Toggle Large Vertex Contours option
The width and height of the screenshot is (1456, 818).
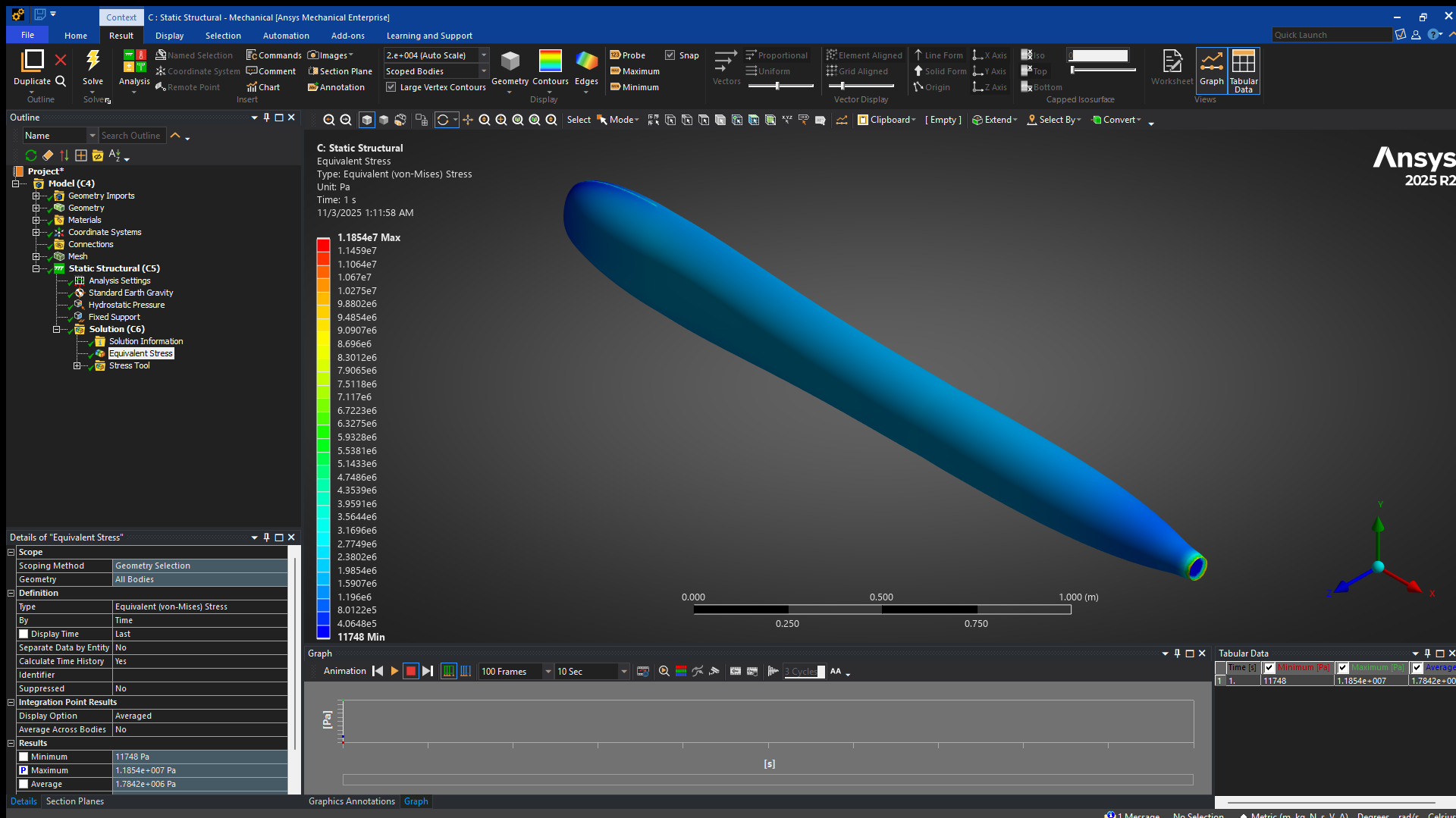coord(391,86)
